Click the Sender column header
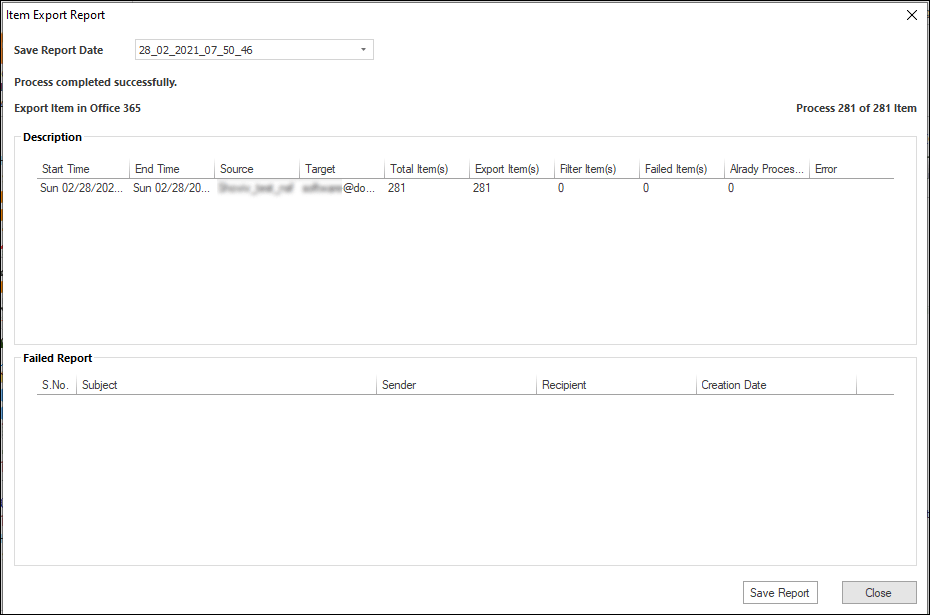Image resolution: width=930 pixels, height=615 pixels. [457, 385]
